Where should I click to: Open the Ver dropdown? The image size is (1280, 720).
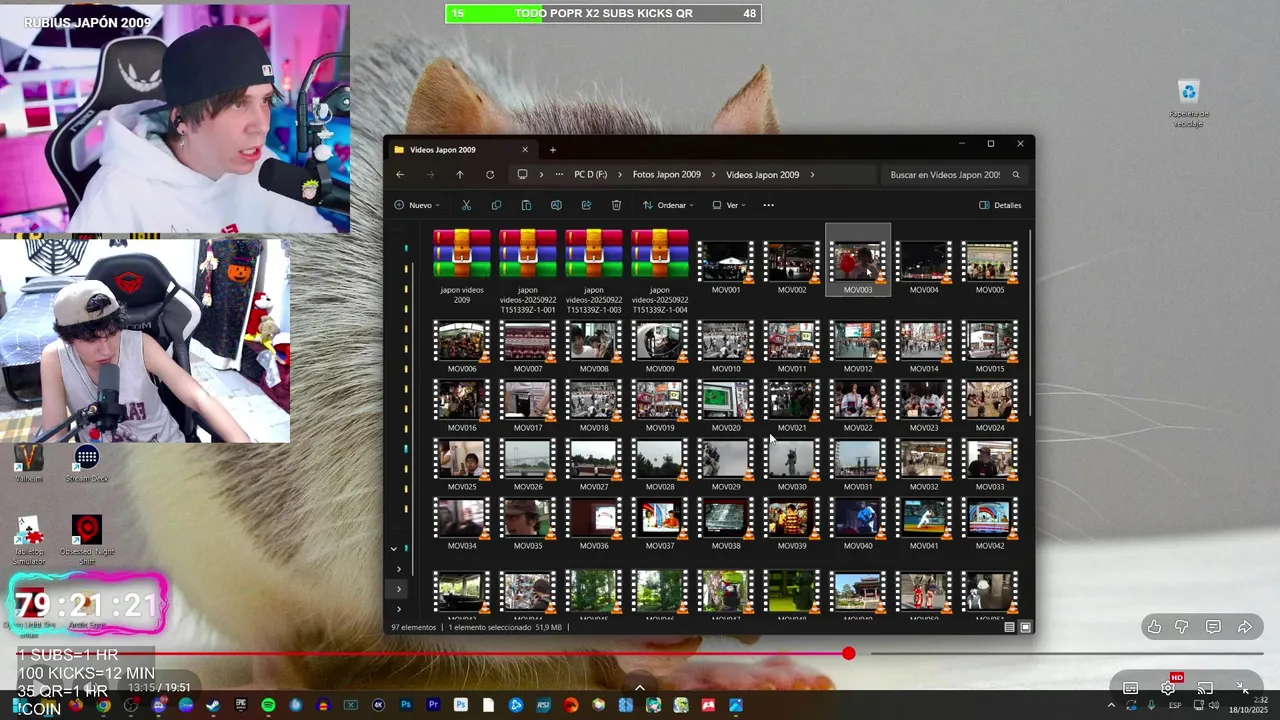729,205
